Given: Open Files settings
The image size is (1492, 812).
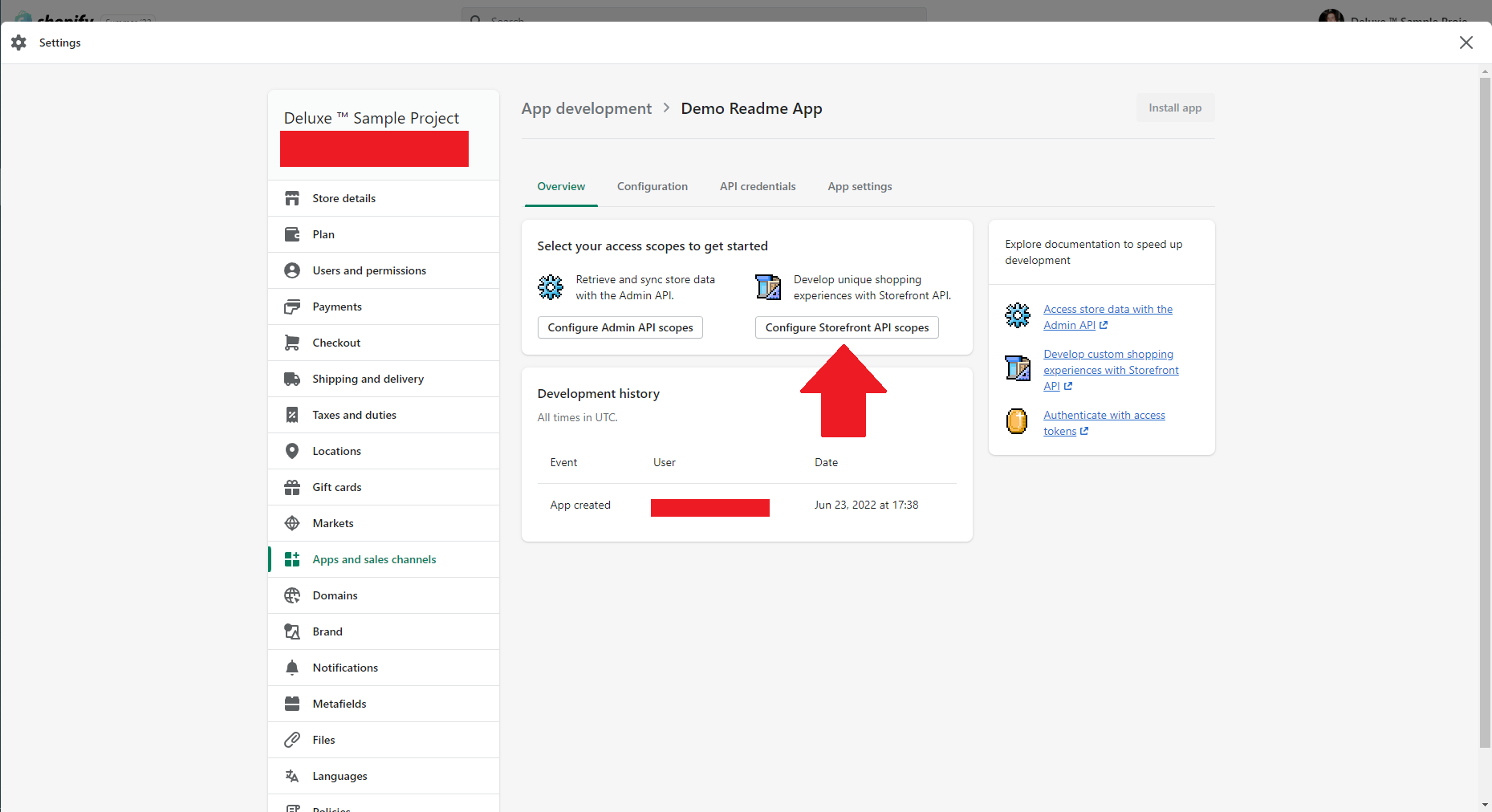Looking at the screenshot, I should pos(384,740).
